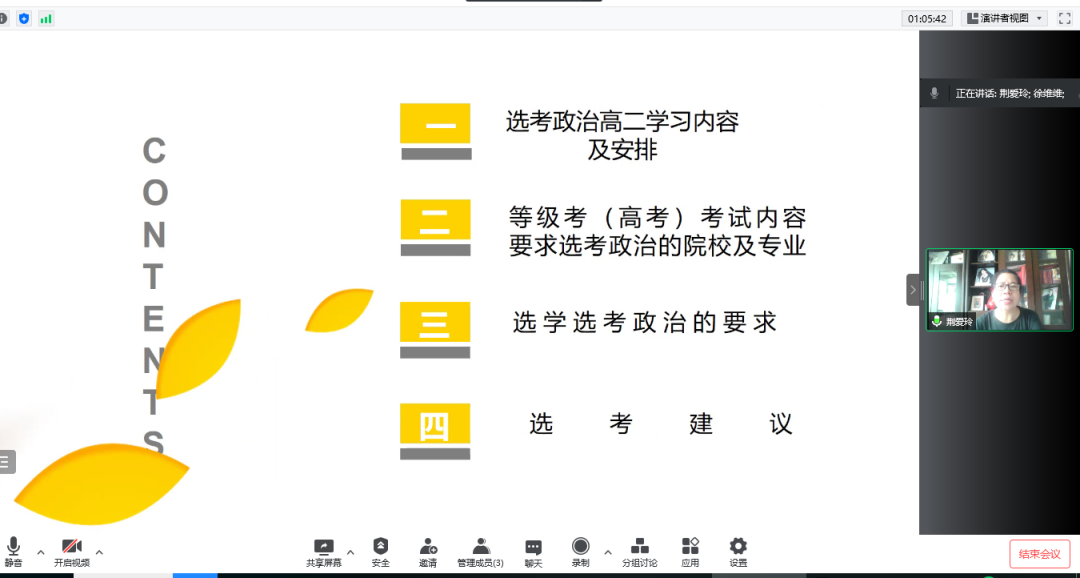Image resolution: width=1080 pixels, height=578 pixels.
Task: Open the Share Screen (共享屏幕) tool
Action: pyautogui.click(x=323, y=551)
